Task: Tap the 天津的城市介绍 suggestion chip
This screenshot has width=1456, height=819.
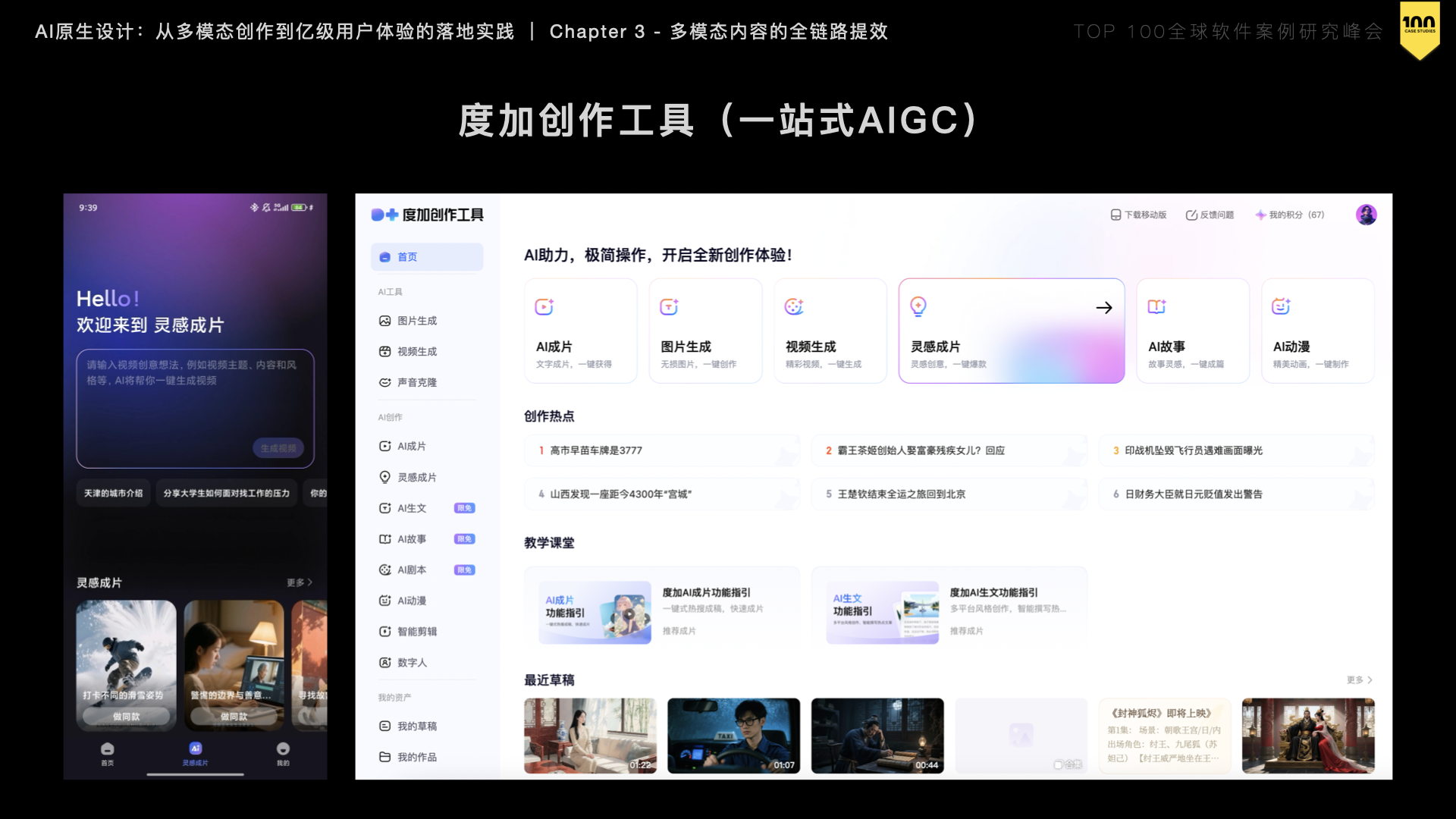Action: (x=113, y=493)
